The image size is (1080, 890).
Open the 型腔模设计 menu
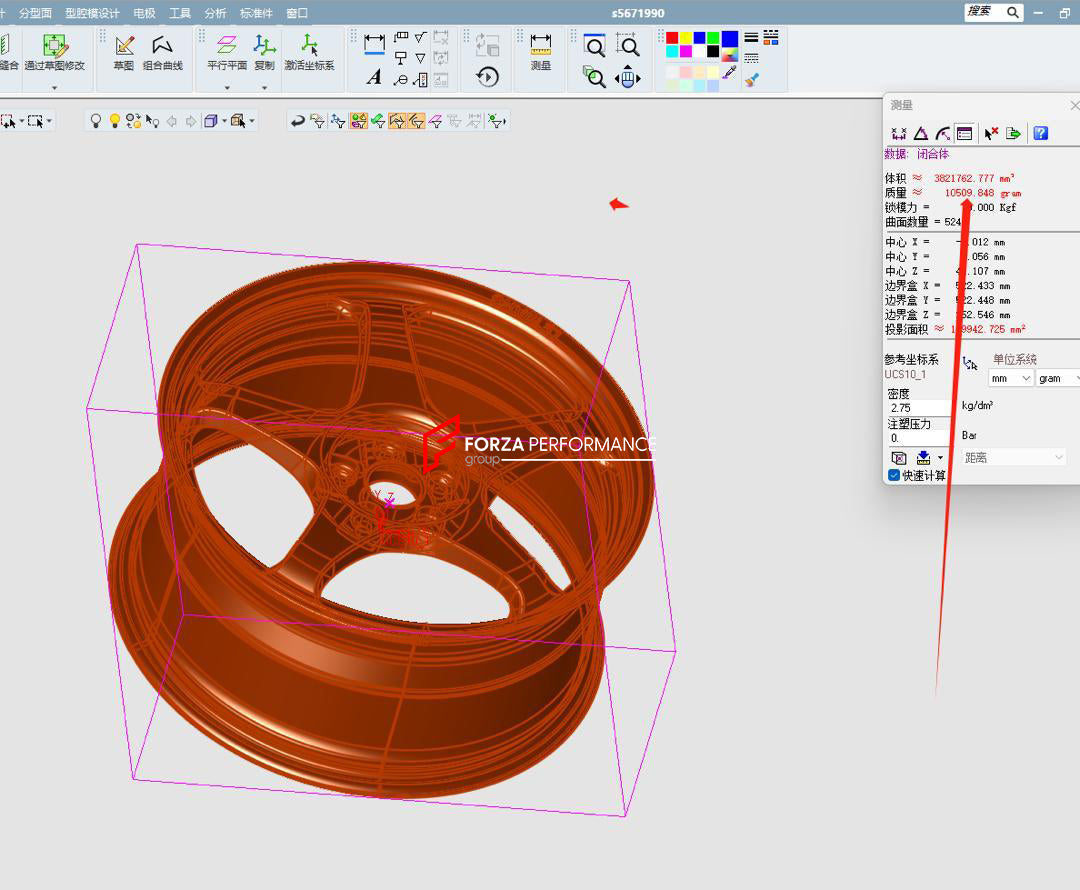click(92, 13)
